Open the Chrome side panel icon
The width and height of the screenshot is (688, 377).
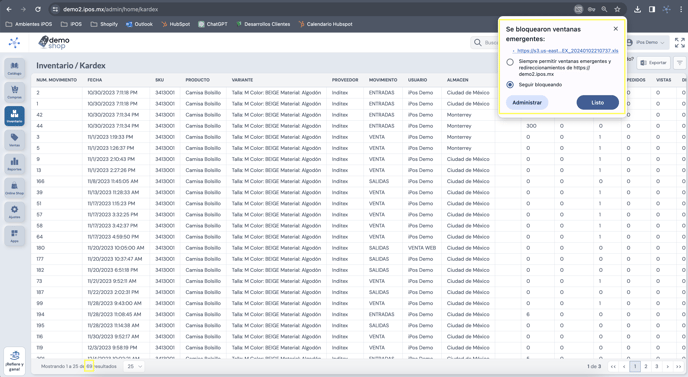tap(652, 9)
